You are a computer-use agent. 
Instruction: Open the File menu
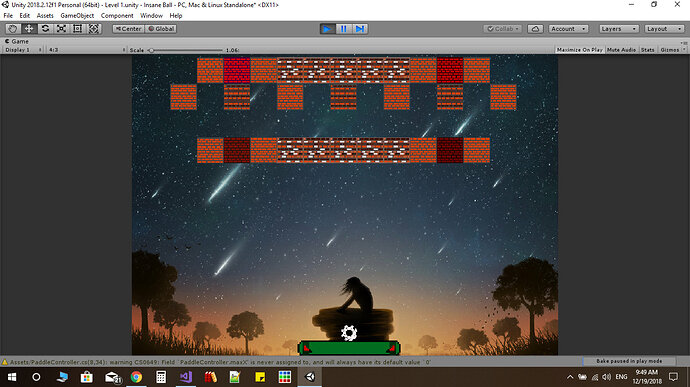[8, 15]
